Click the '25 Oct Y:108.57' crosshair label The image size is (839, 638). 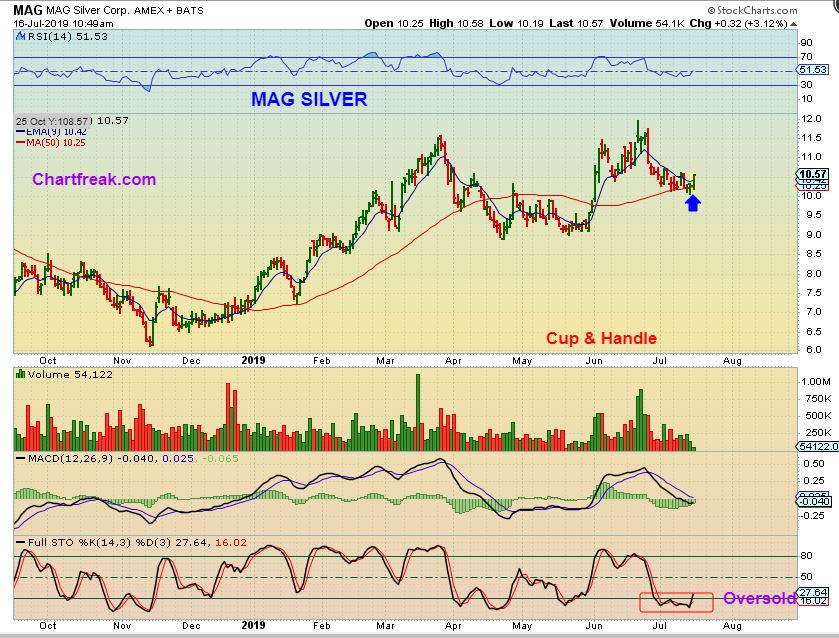[52, 121]
